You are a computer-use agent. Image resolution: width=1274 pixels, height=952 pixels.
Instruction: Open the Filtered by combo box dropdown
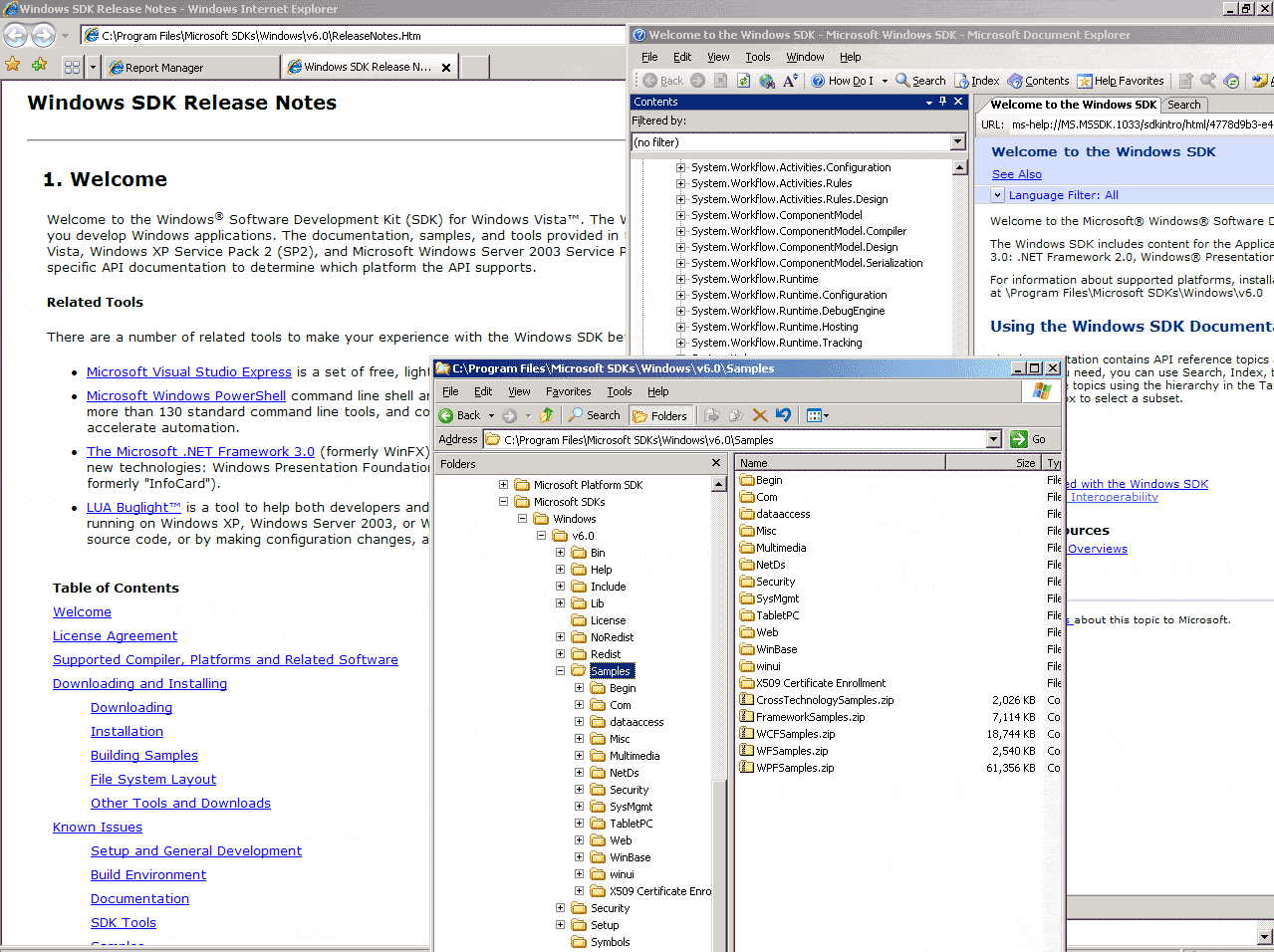(x=957, y=142)
